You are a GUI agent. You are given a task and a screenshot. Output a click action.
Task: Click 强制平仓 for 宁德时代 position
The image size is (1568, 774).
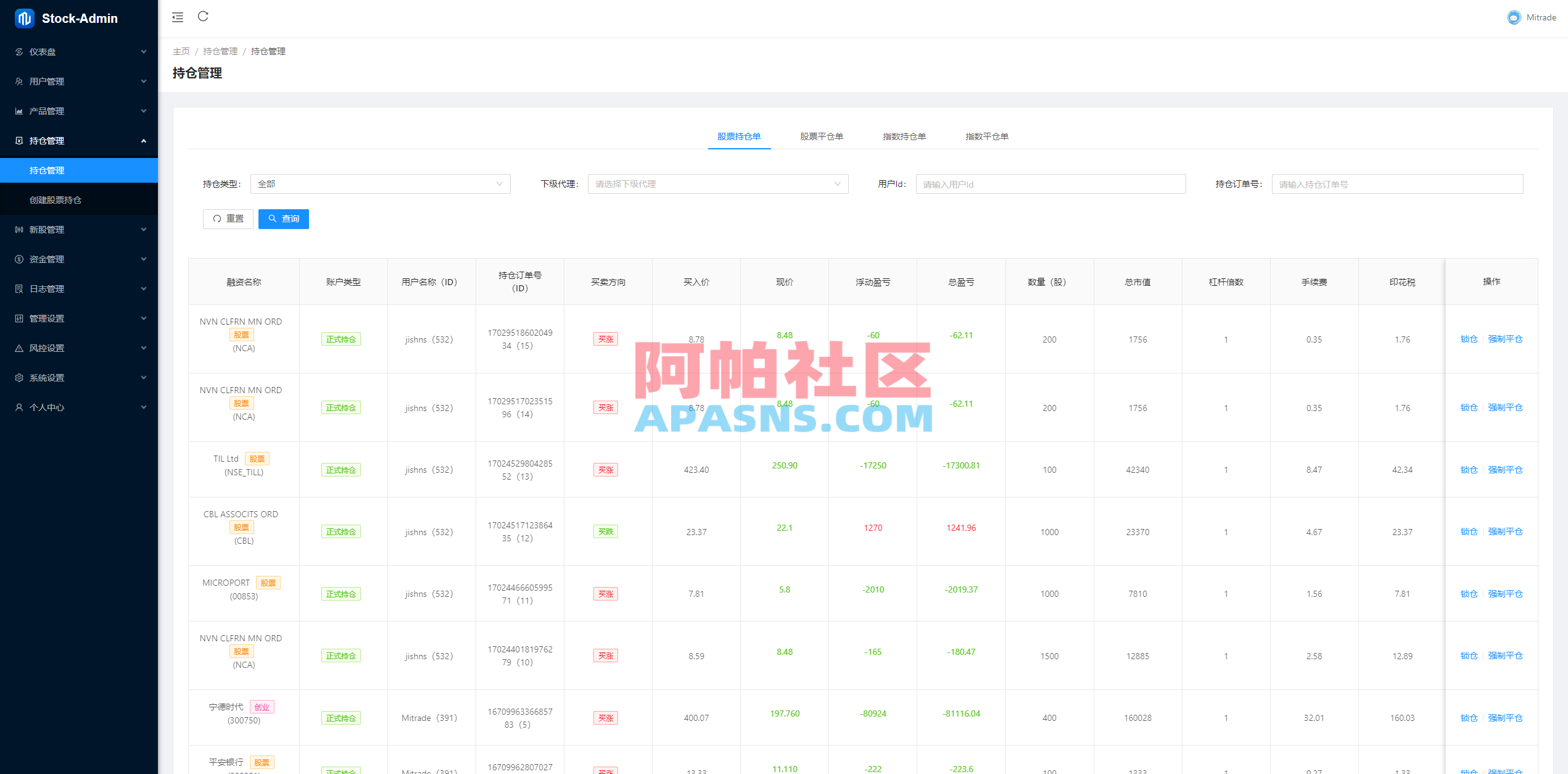pos(1506,718)
